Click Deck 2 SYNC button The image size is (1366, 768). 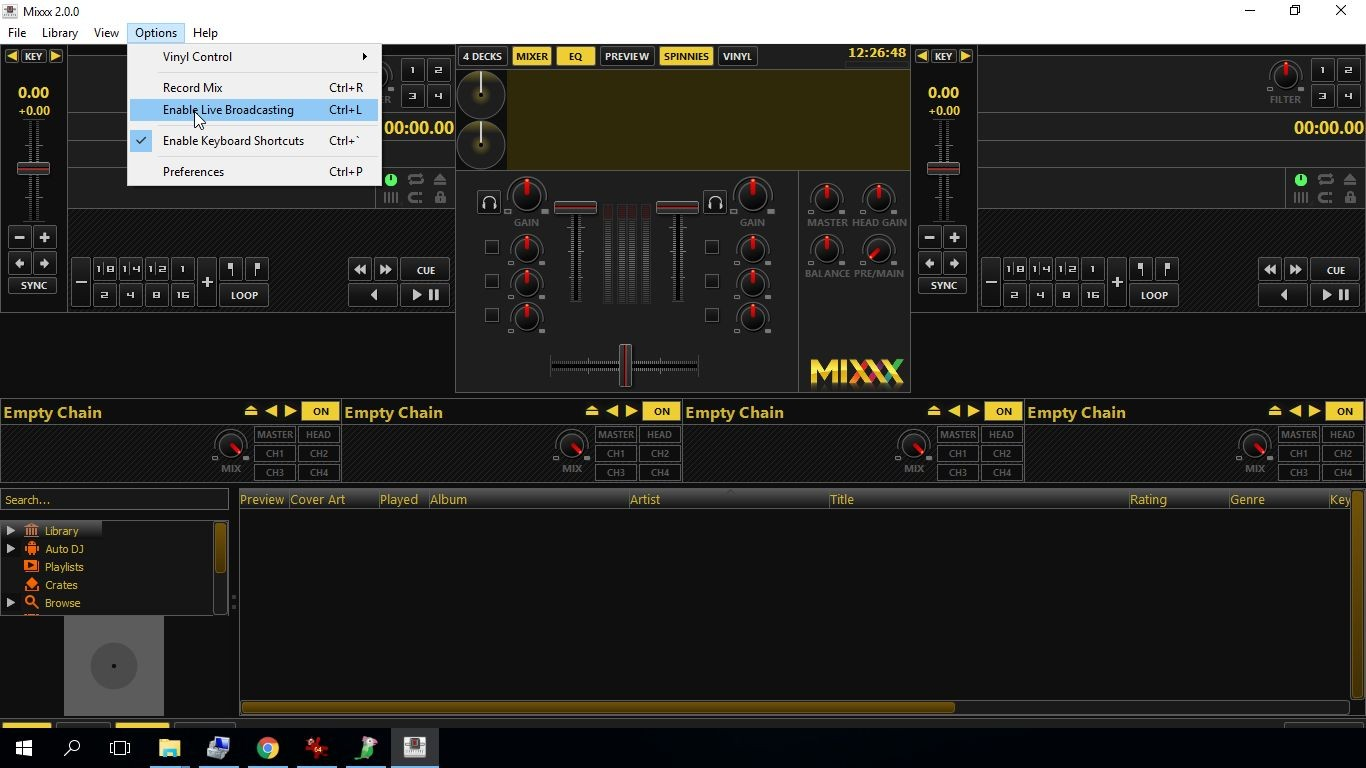click(944, 286)
